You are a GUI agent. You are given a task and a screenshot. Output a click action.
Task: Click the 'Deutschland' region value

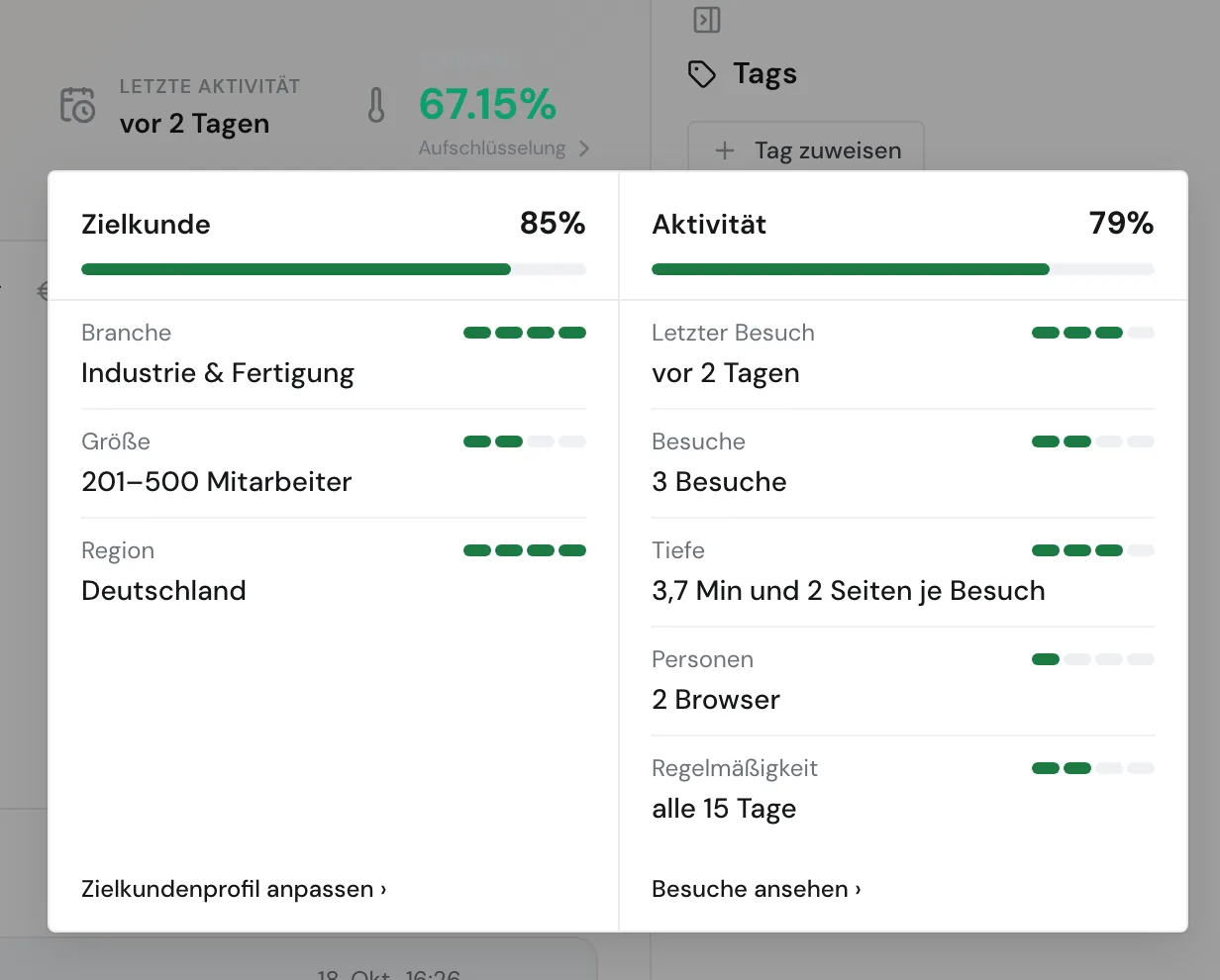[x=163, y=591]
